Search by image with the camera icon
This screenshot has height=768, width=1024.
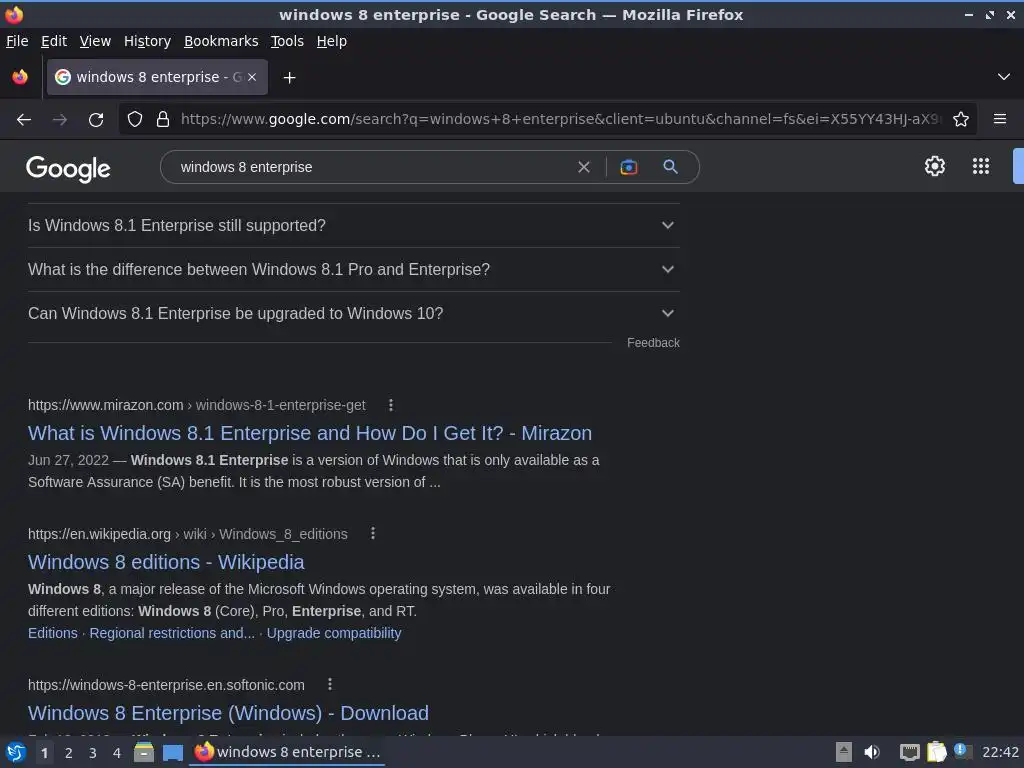[x=628, y=167]
